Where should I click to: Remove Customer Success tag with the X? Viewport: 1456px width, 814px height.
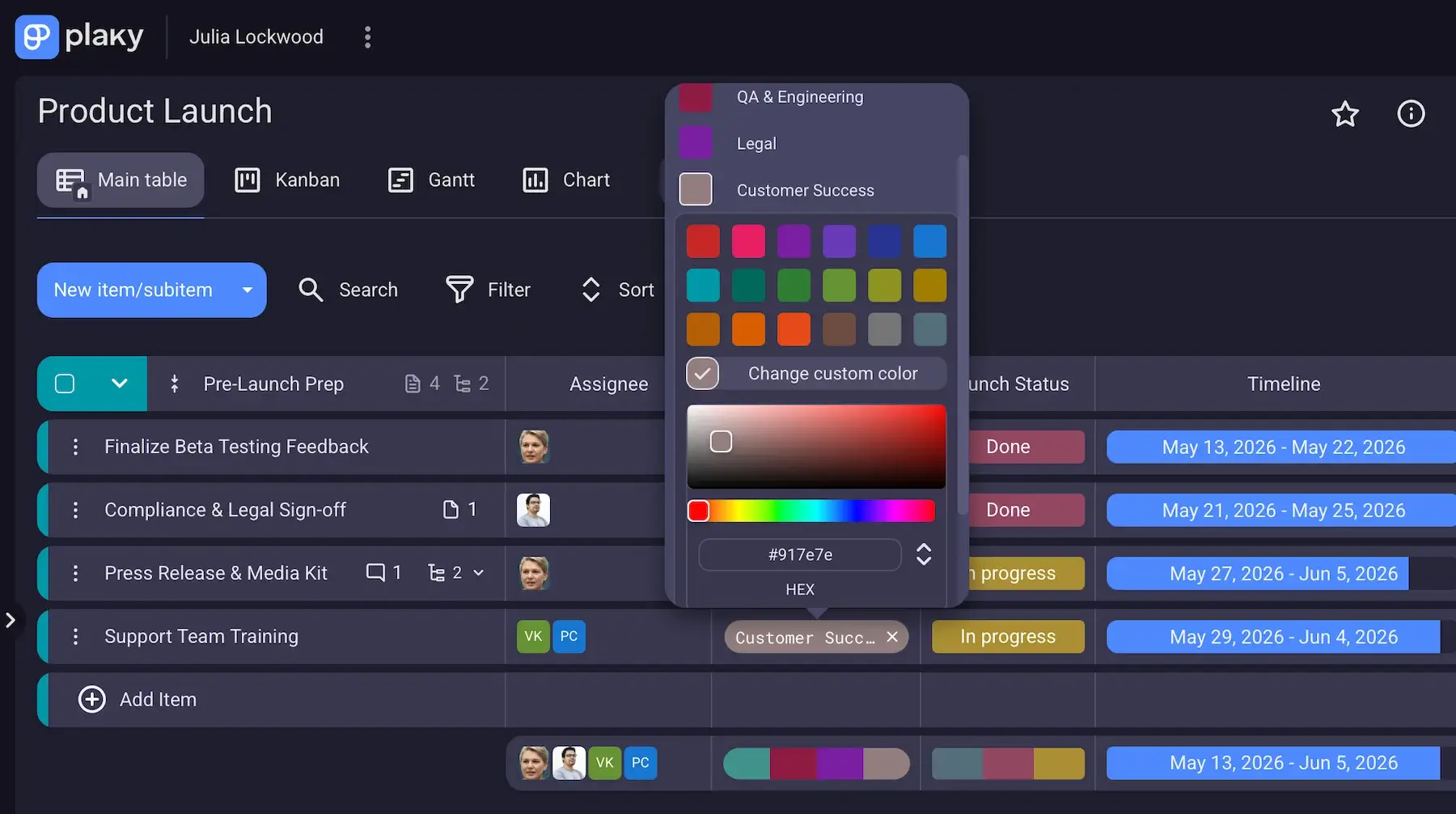[892, 637]
